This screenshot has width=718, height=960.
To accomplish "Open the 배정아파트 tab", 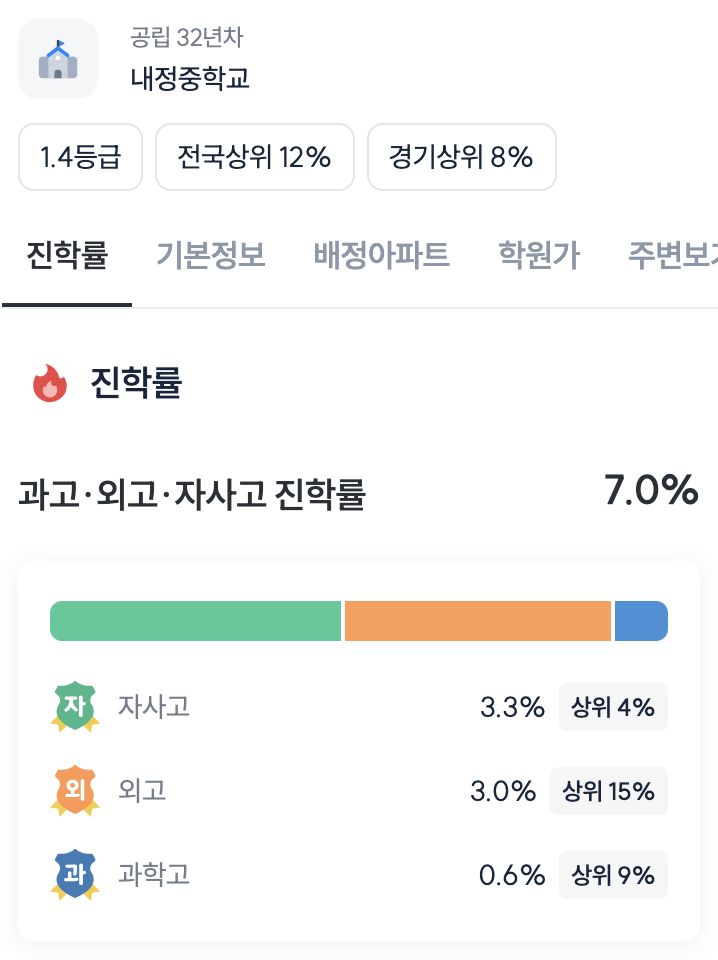I will [x=381, y=256].
